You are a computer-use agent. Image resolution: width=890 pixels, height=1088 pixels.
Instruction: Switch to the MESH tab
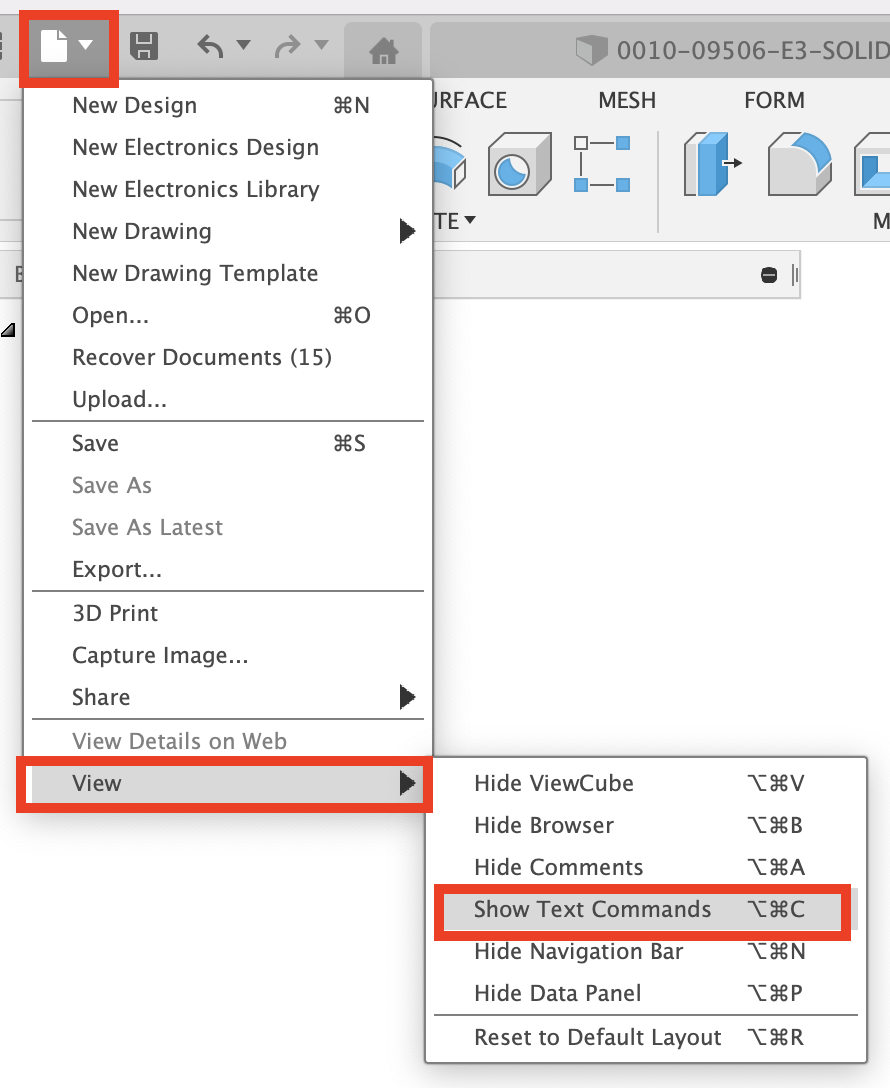point(627,101)
